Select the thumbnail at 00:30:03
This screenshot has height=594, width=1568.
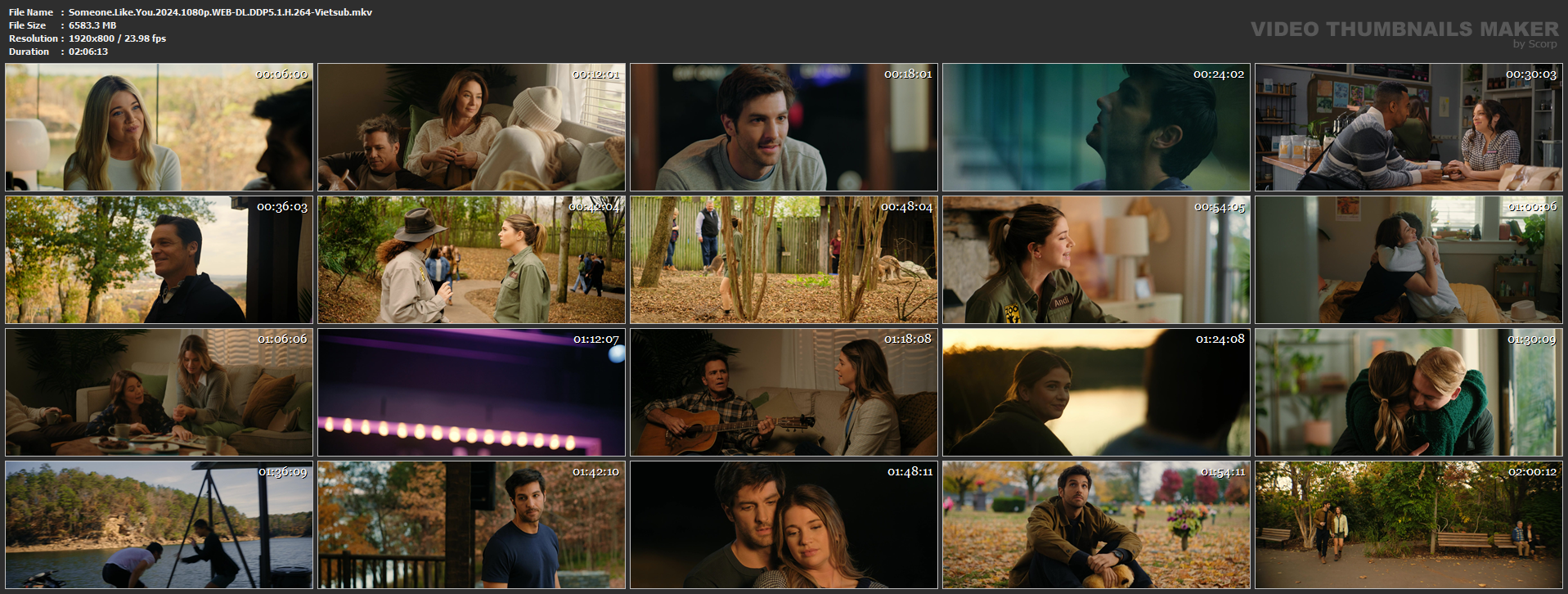[x=1409, y=128]
